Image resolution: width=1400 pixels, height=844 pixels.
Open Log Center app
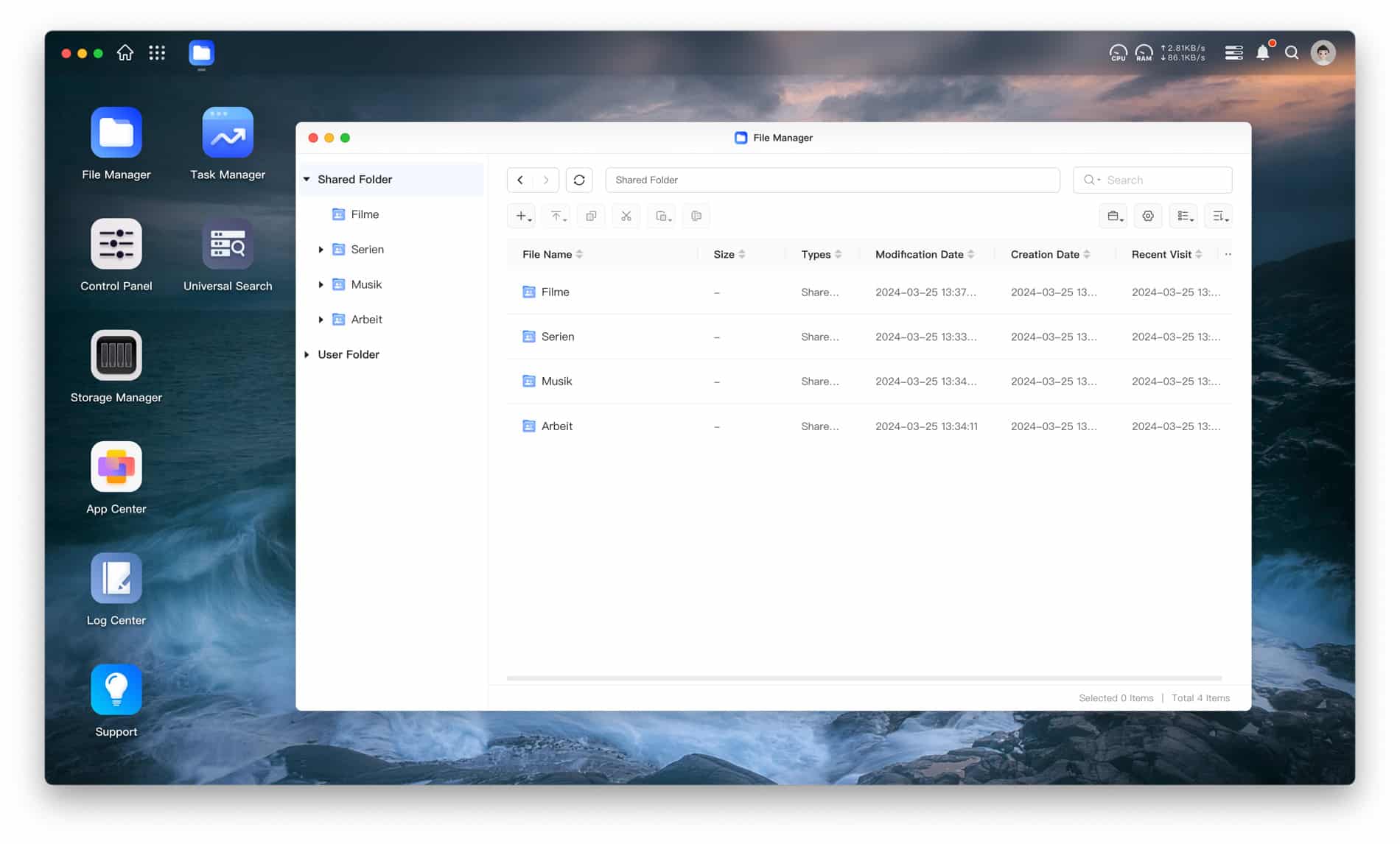pyautogui.click(x=116, y=578)
